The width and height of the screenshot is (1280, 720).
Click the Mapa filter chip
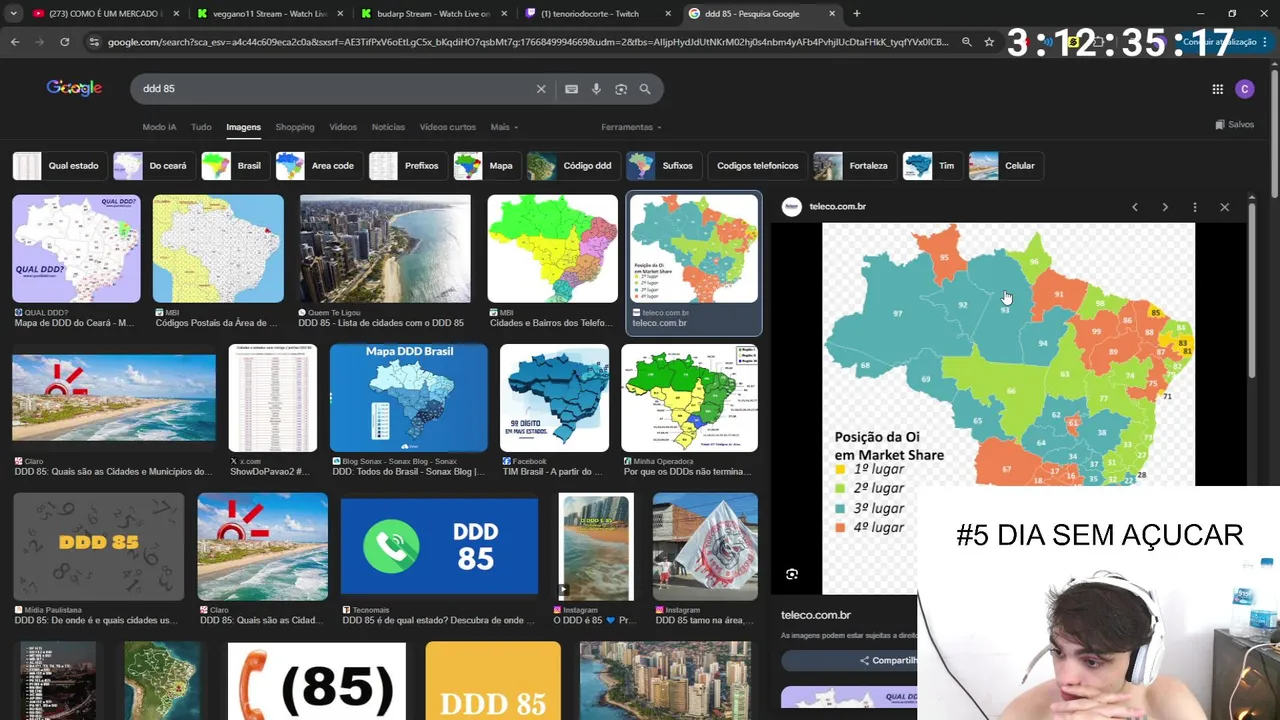(485, 166)
